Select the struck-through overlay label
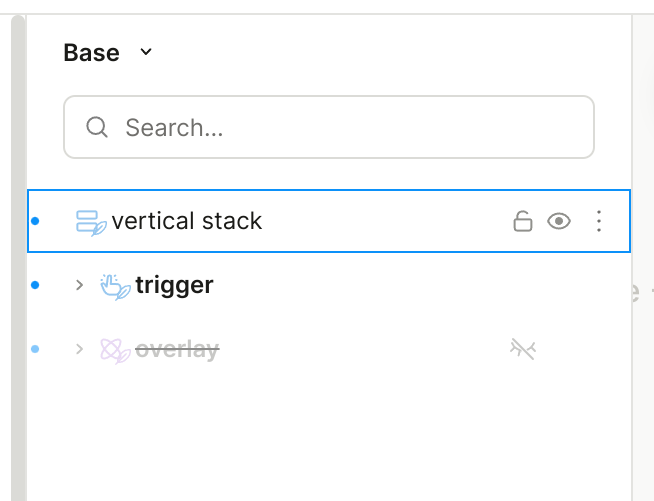 coord(177,349)
